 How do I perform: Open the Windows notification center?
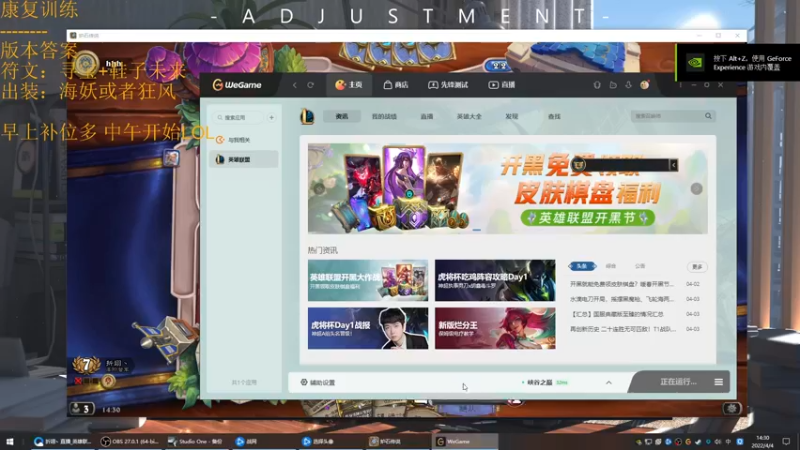coord(787,441)
